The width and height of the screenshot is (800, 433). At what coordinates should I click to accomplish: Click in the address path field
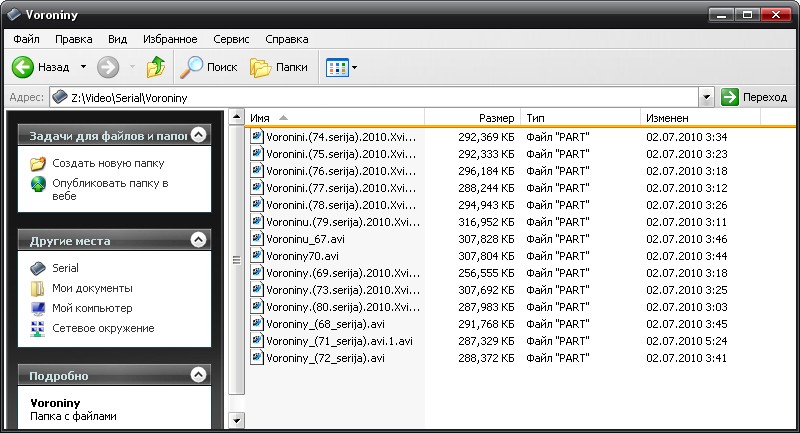tap(380, 97)
